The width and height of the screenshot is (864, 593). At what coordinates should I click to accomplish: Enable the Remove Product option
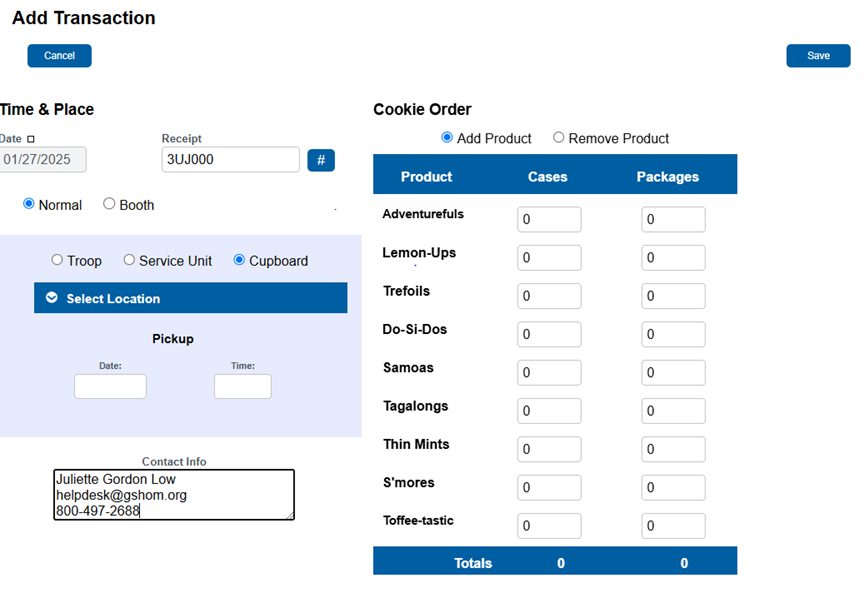[559, 138]
